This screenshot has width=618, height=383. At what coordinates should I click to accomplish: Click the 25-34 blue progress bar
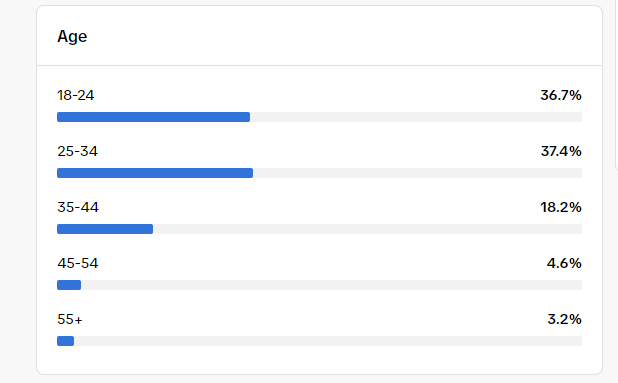(155, 173)
